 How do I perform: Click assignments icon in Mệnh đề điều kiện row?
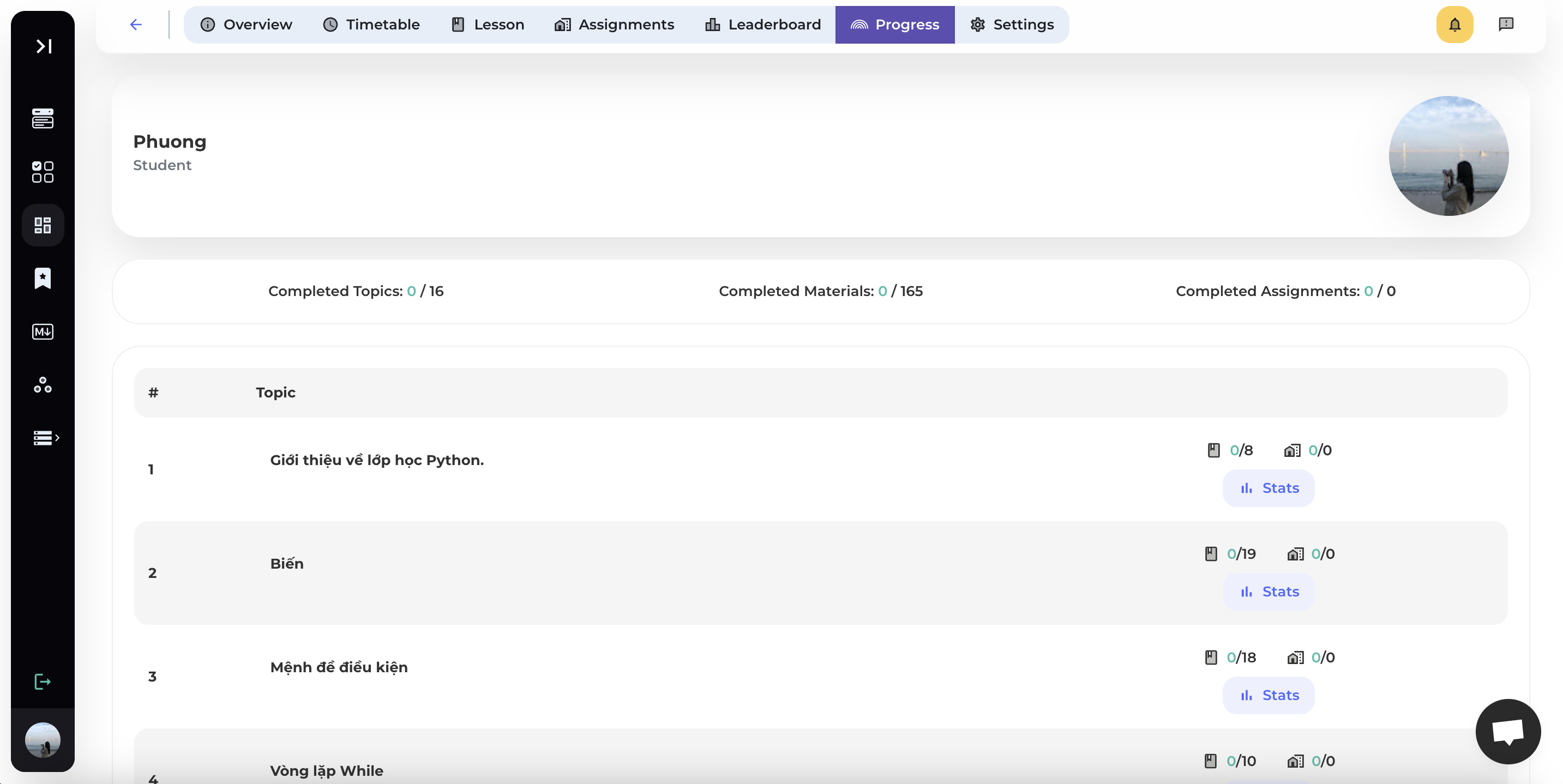point(1295,657)
